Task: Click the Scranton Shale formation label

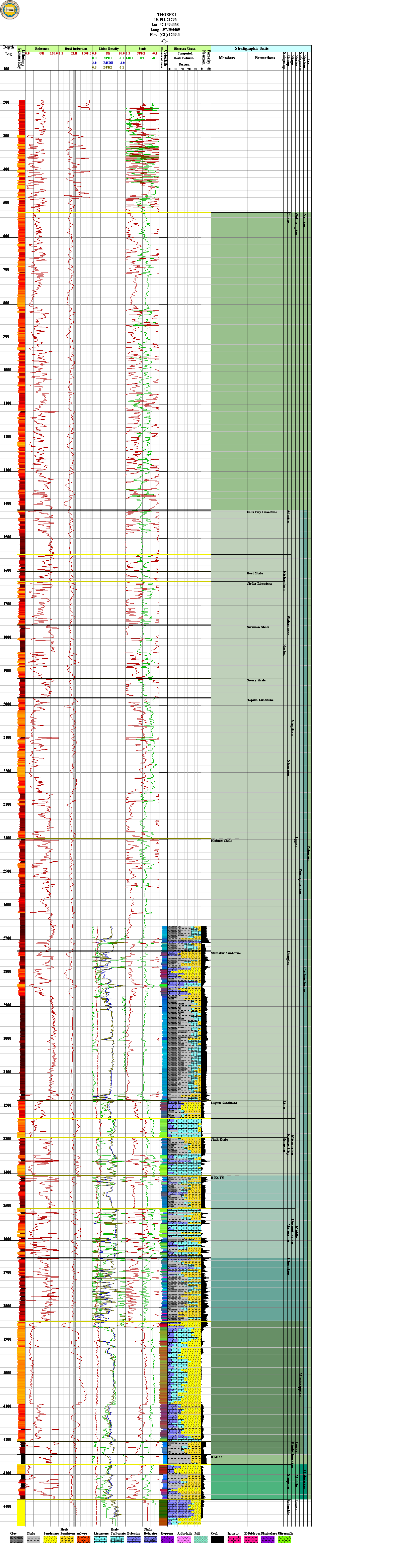Action: 258,627
